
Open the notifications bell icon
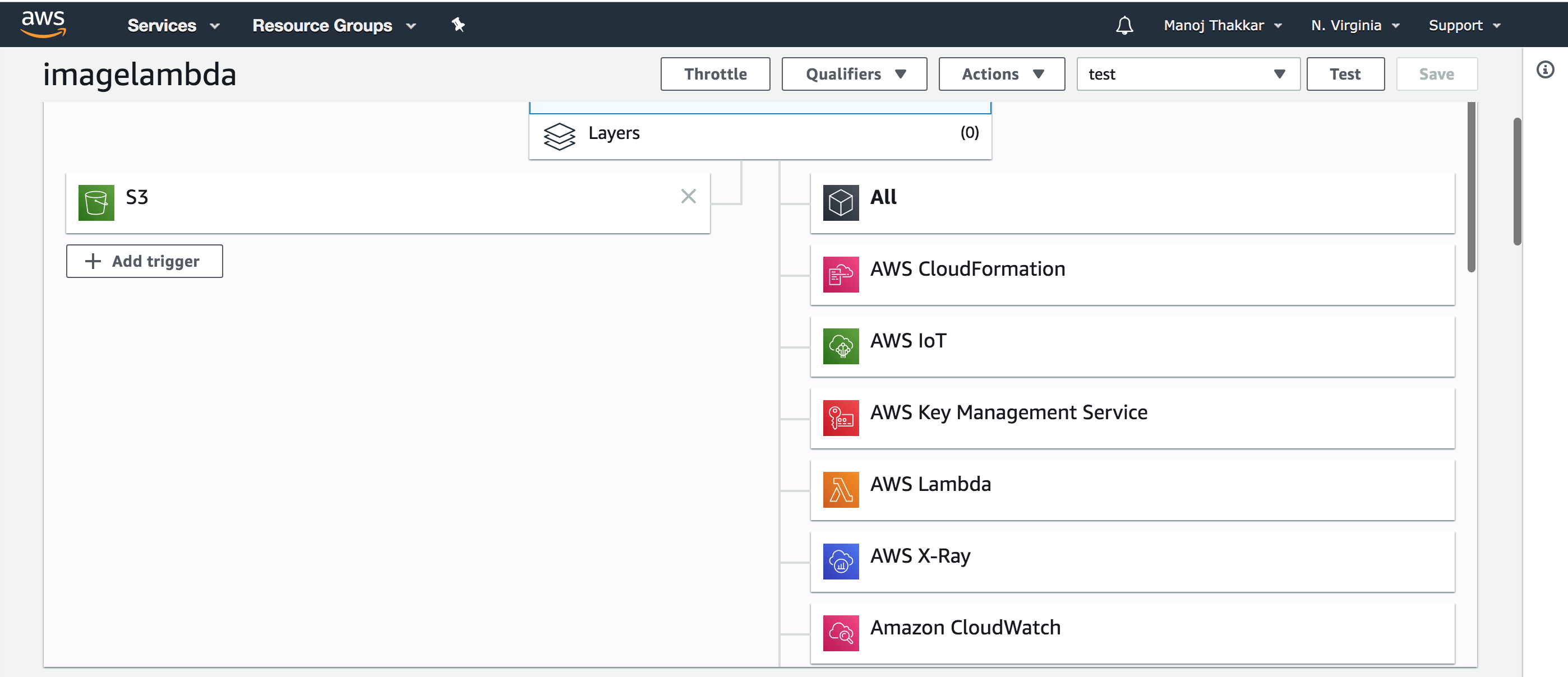[x=1124, y=25]
